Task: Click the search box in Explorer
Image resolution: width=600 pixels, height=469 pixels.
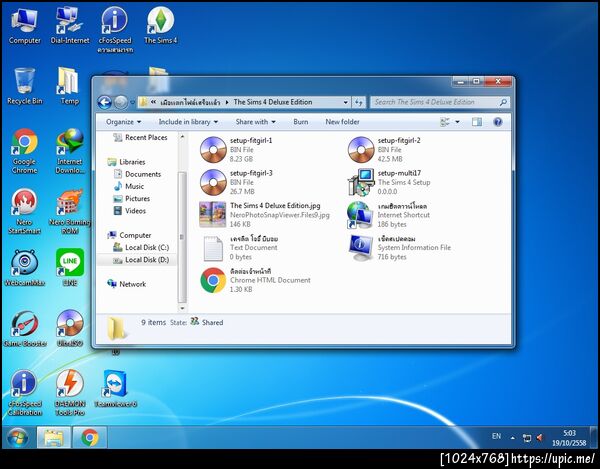Action: (440, 102)
